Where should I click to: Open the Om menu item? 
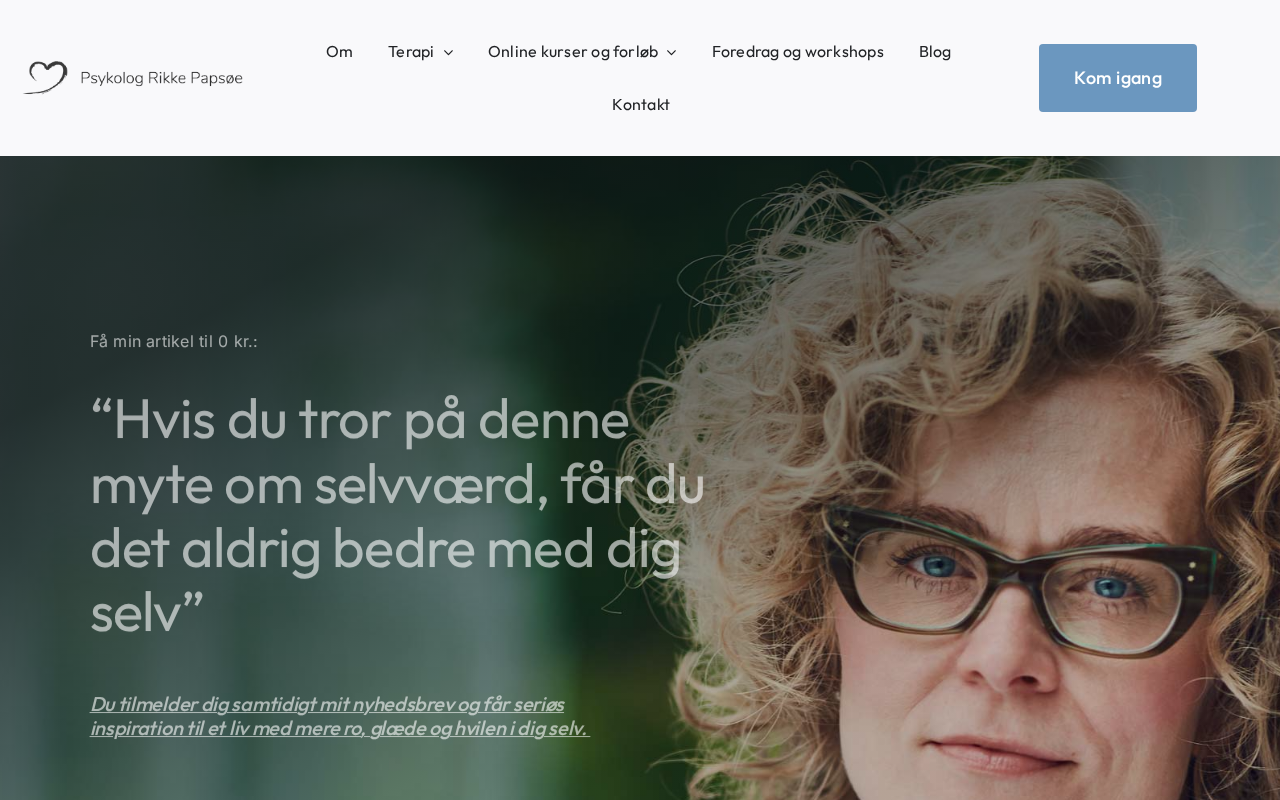point(339,51)
